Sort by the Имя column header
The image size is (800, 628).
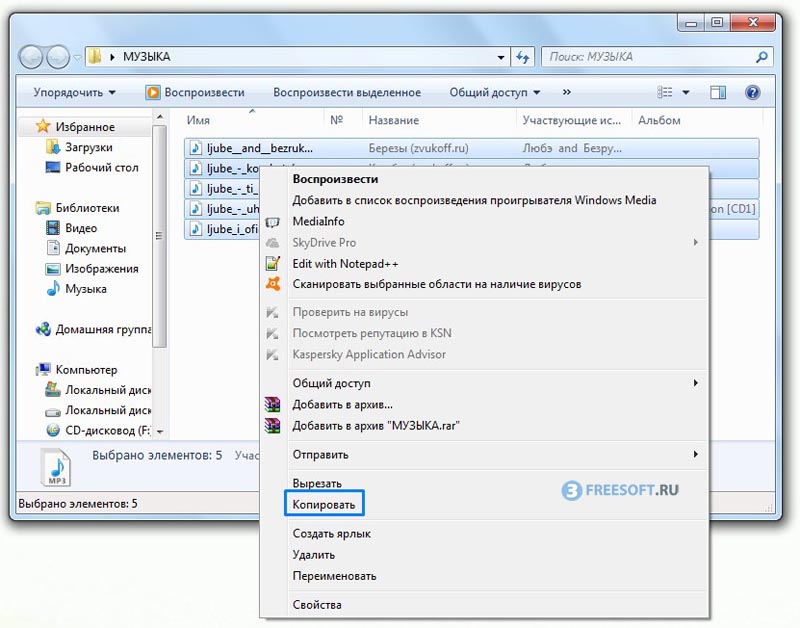click(198, 120)
